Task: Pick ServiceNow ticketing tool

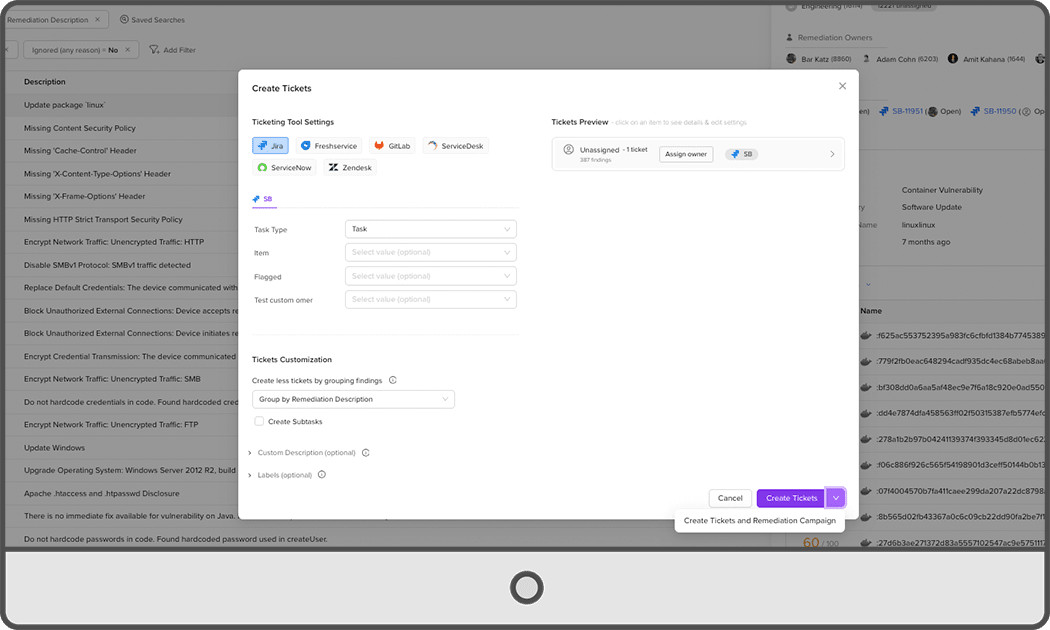Action: point(285,167)
